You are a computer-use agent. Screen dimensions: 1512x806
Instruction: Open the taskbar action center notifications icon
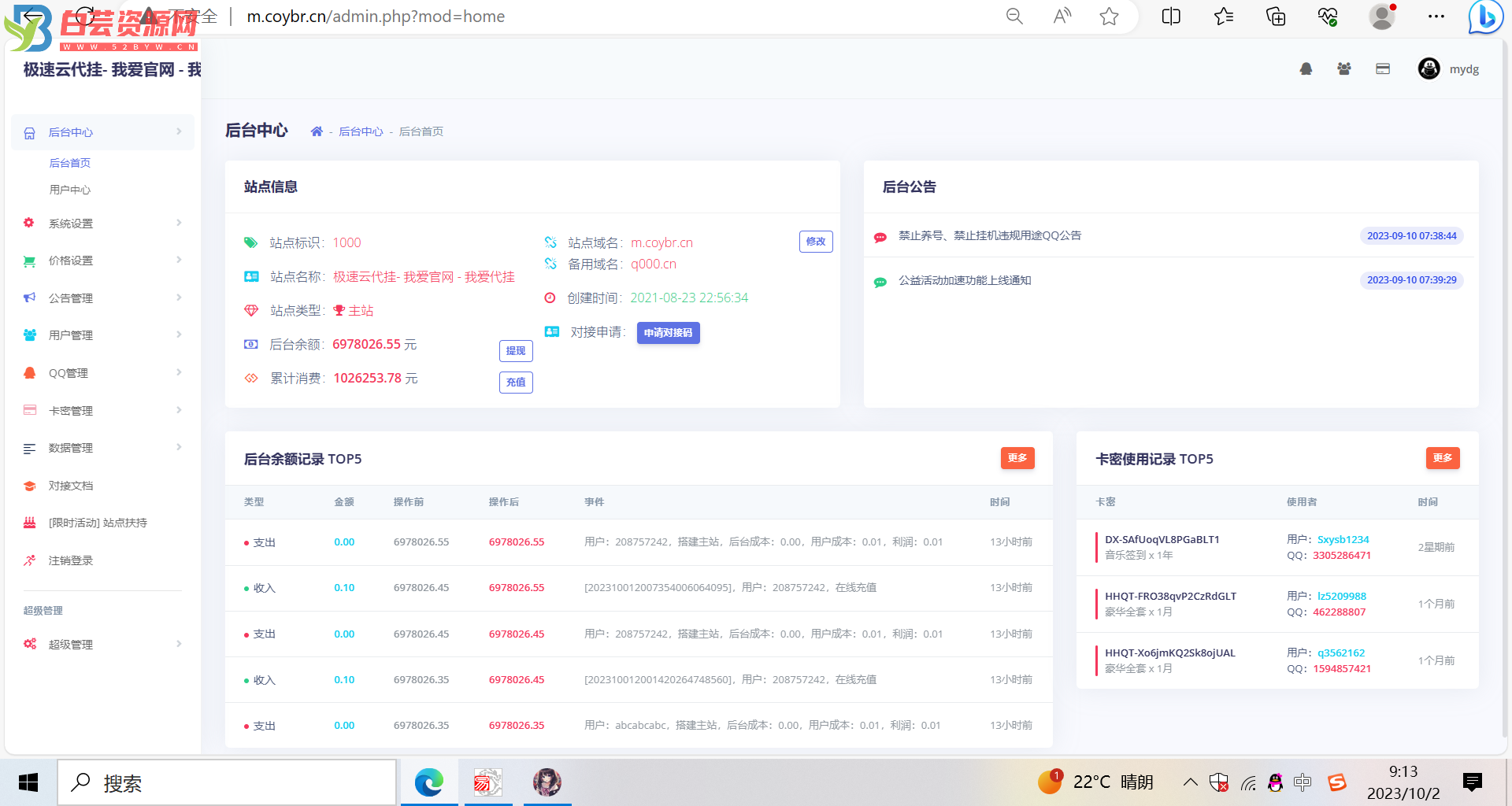coord(1472,782)
